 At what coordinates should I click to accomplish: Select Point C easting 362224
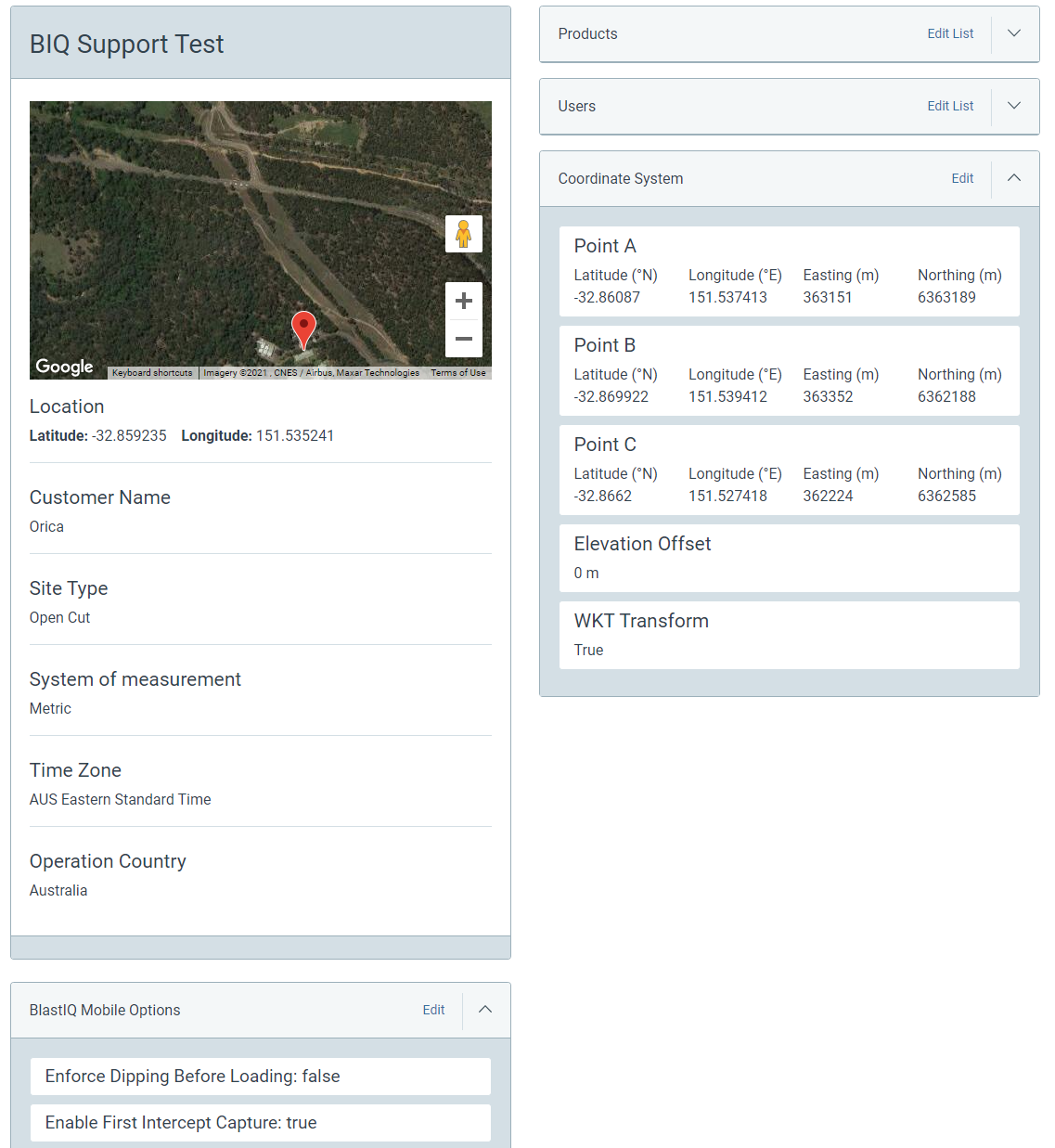tap(828, 496)
